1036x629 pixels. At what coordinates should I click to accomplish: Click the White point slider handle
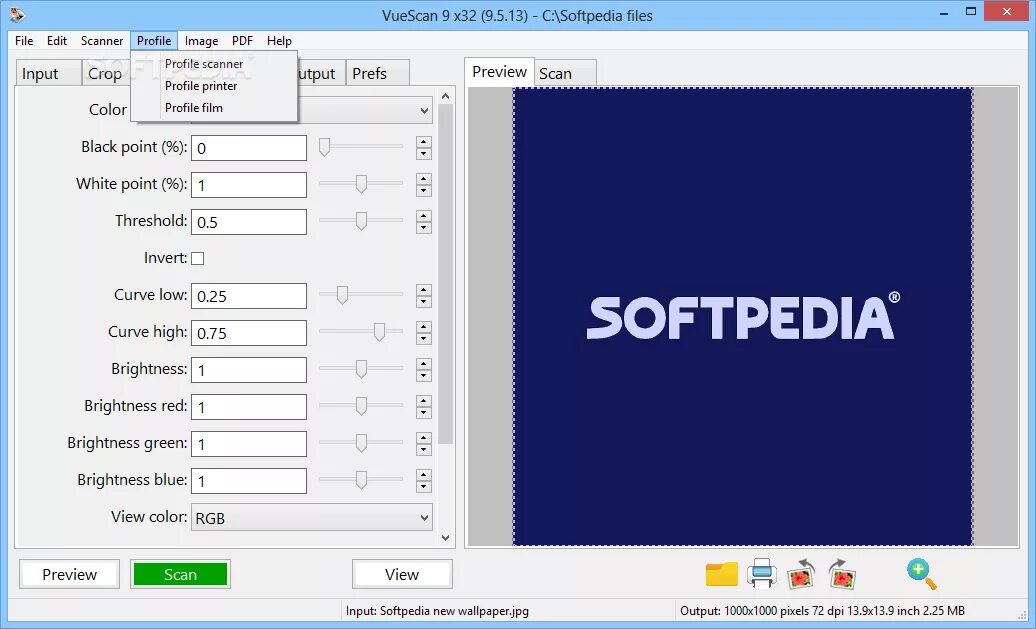coord(361,184)
